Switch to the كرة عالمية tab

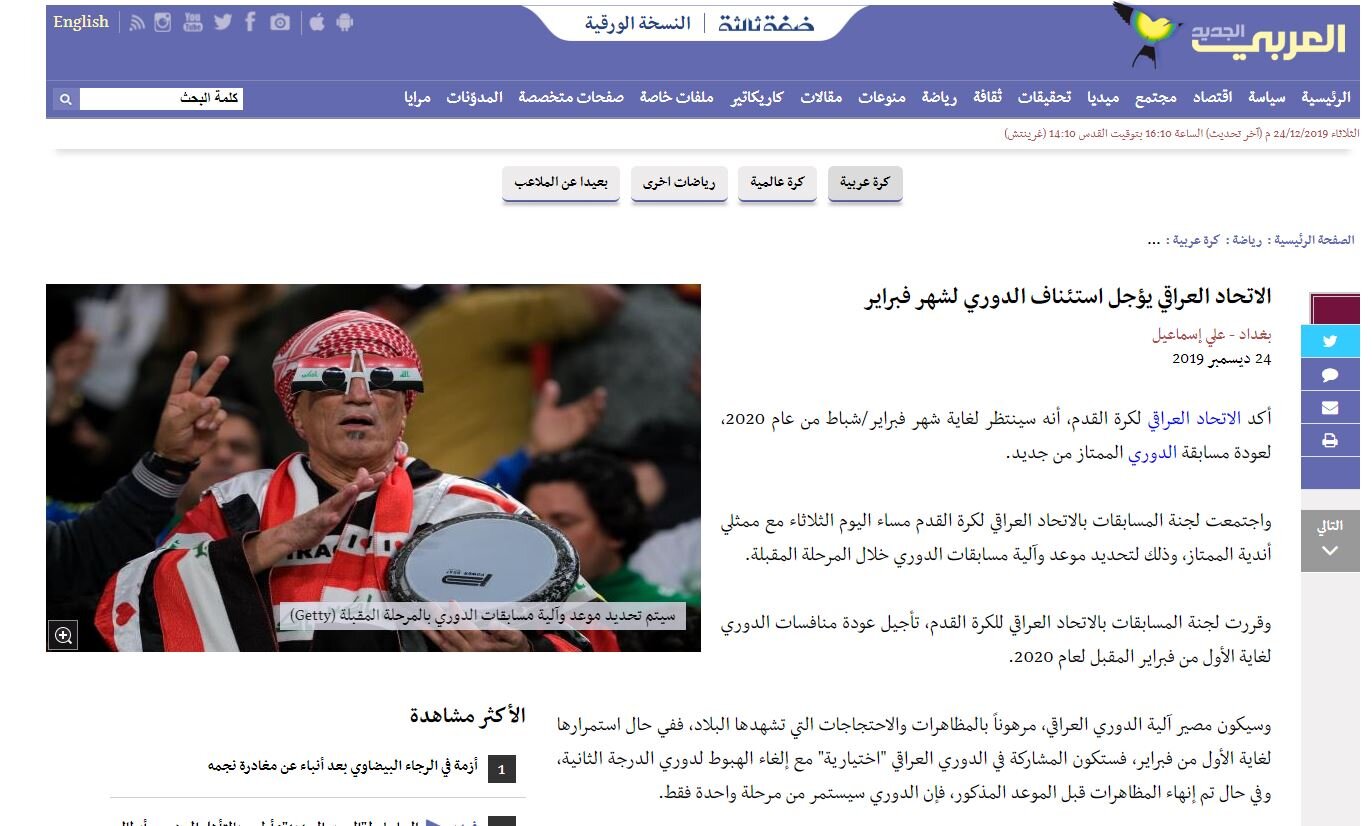(777, 184)
